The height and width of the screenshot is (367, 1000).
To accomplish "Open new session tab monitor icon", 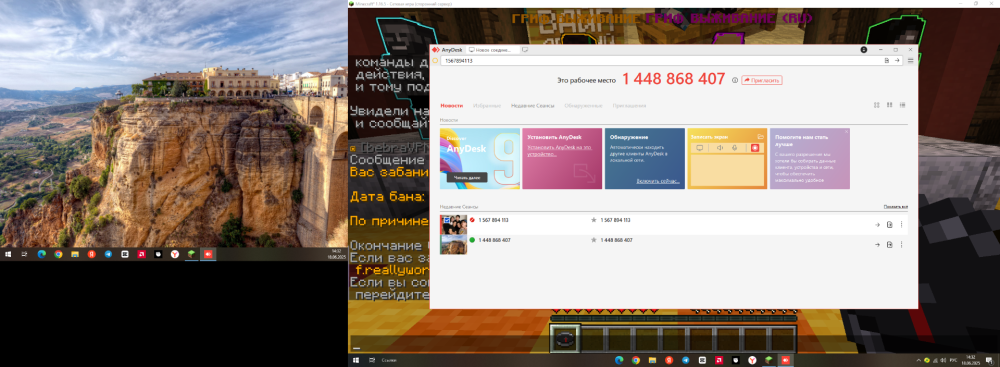I will pyautogui.click(x=525, y=49).
